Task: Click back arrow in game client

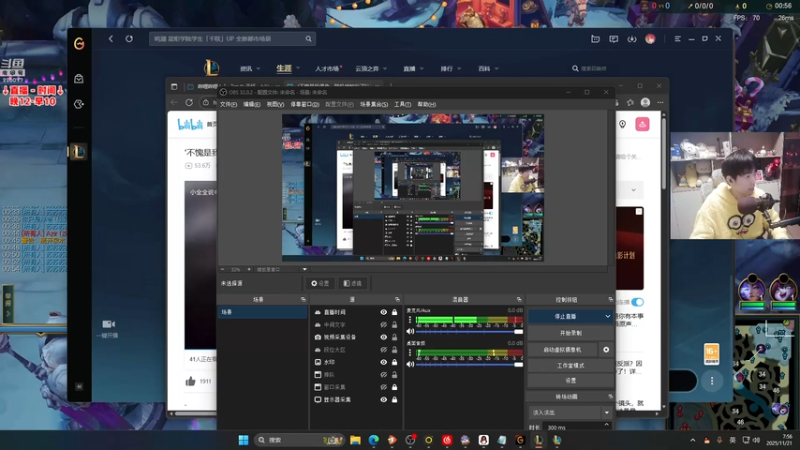Action: coord(111,39)
